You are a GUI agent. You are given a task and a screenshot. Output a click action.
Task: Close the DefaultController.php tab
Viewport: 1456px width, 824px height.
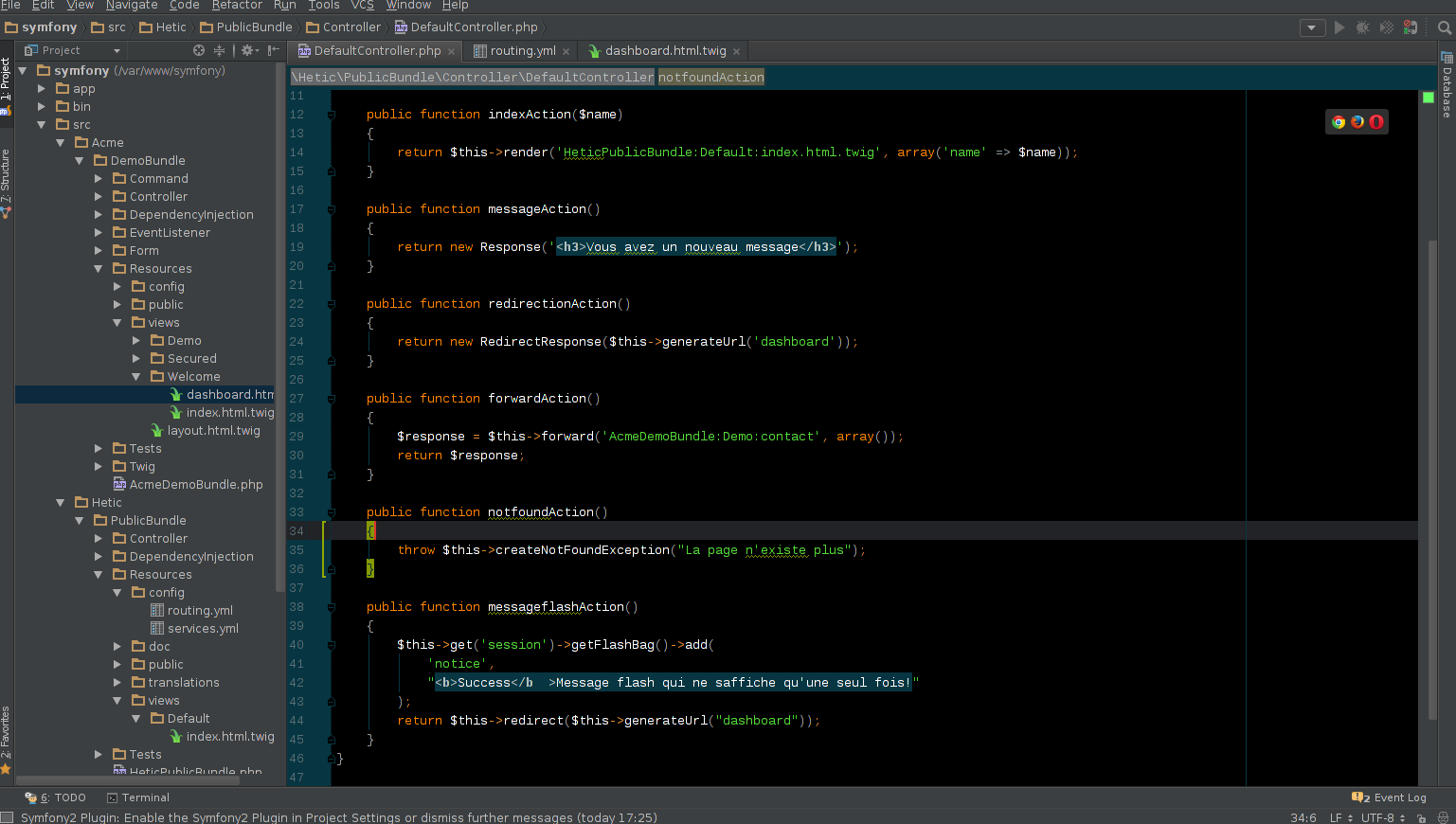coord(452,51)
